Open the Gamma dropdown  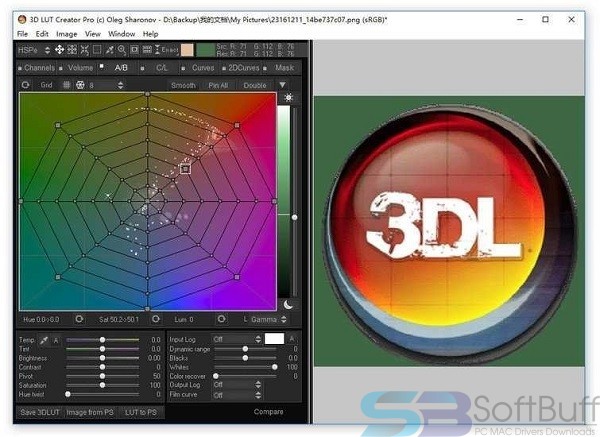(x=269, y=319)
